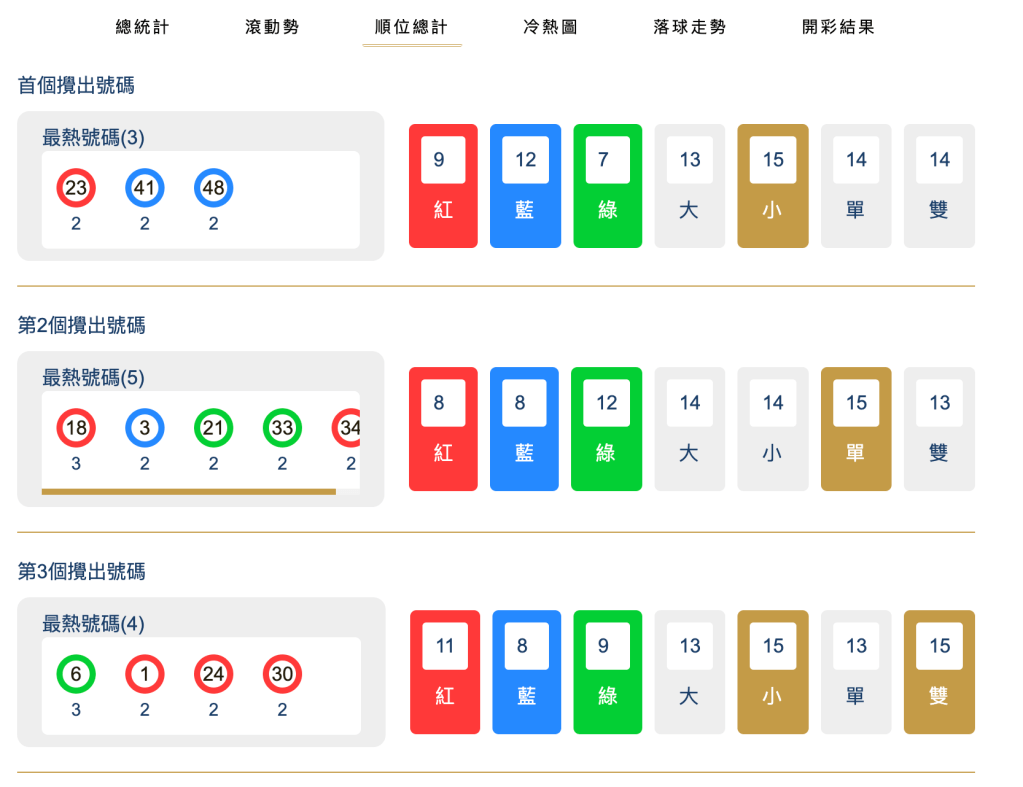The image size is (1023, 787).
Task: Click green ball 21 hot number
Action: (x=212, y=428)
